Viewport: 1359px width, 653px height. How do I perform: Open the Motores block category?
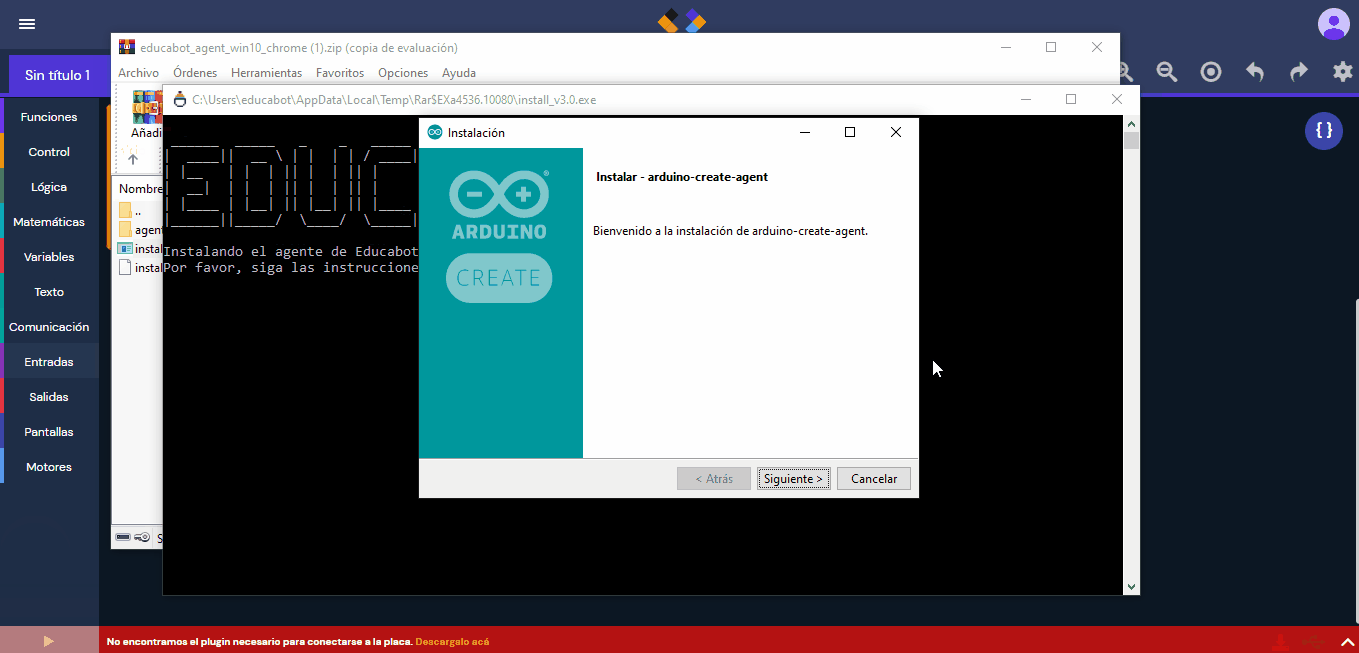49,467
